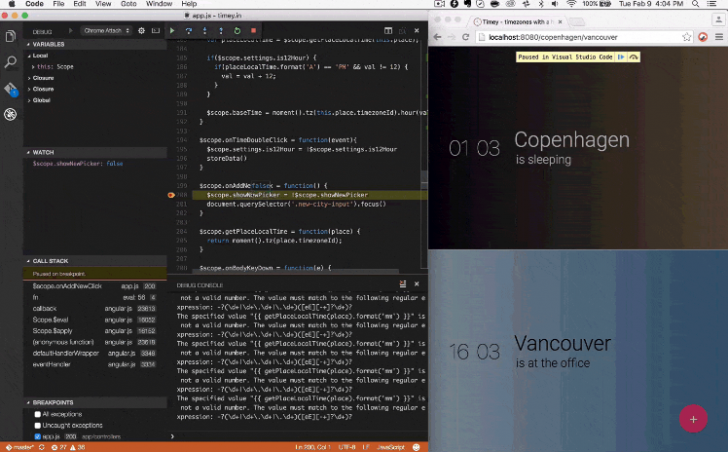
Task: Open launch configuration gear icon
Action: click(142, 31)
